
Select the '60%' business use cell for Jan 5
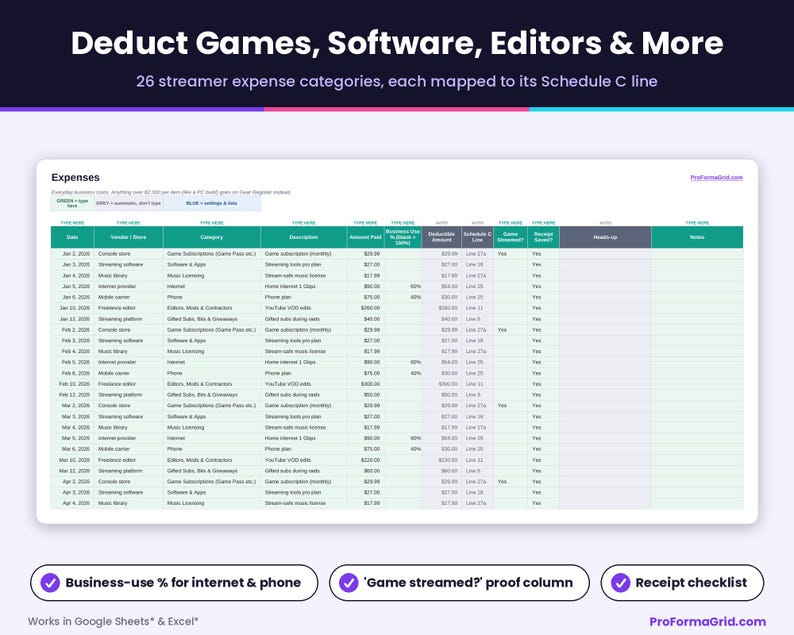click(x=403, y=286)
